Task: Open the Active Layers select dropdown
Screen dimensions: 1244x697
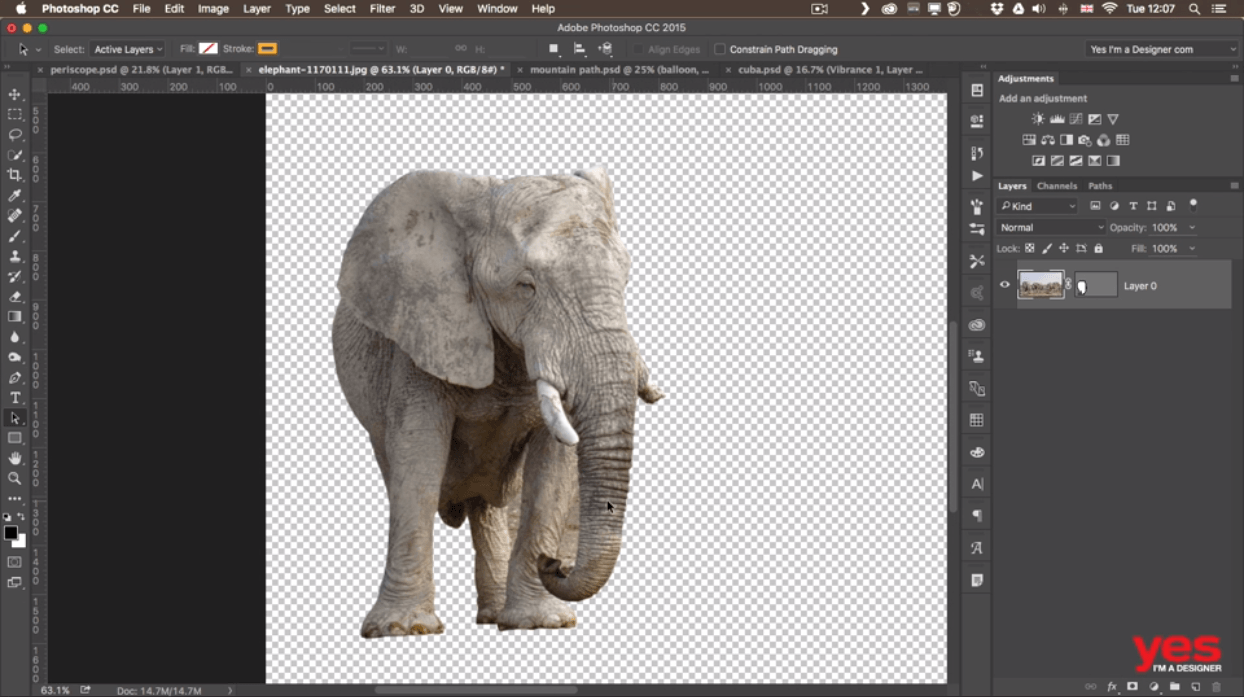Action: click(x=128, y=49)
